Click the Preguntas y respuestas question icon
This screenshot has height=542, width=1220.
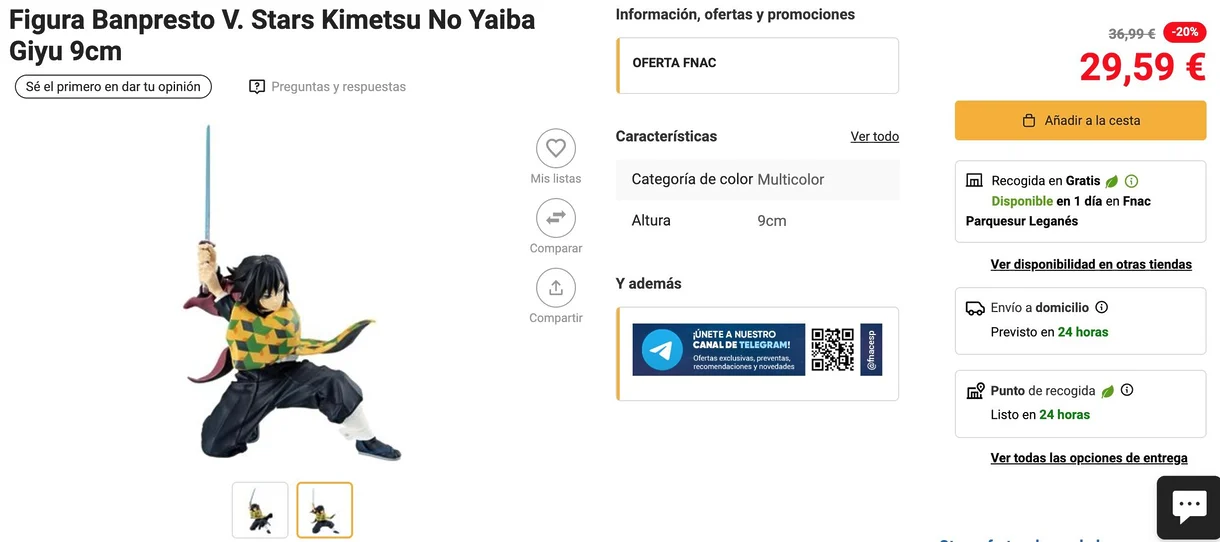257,87
